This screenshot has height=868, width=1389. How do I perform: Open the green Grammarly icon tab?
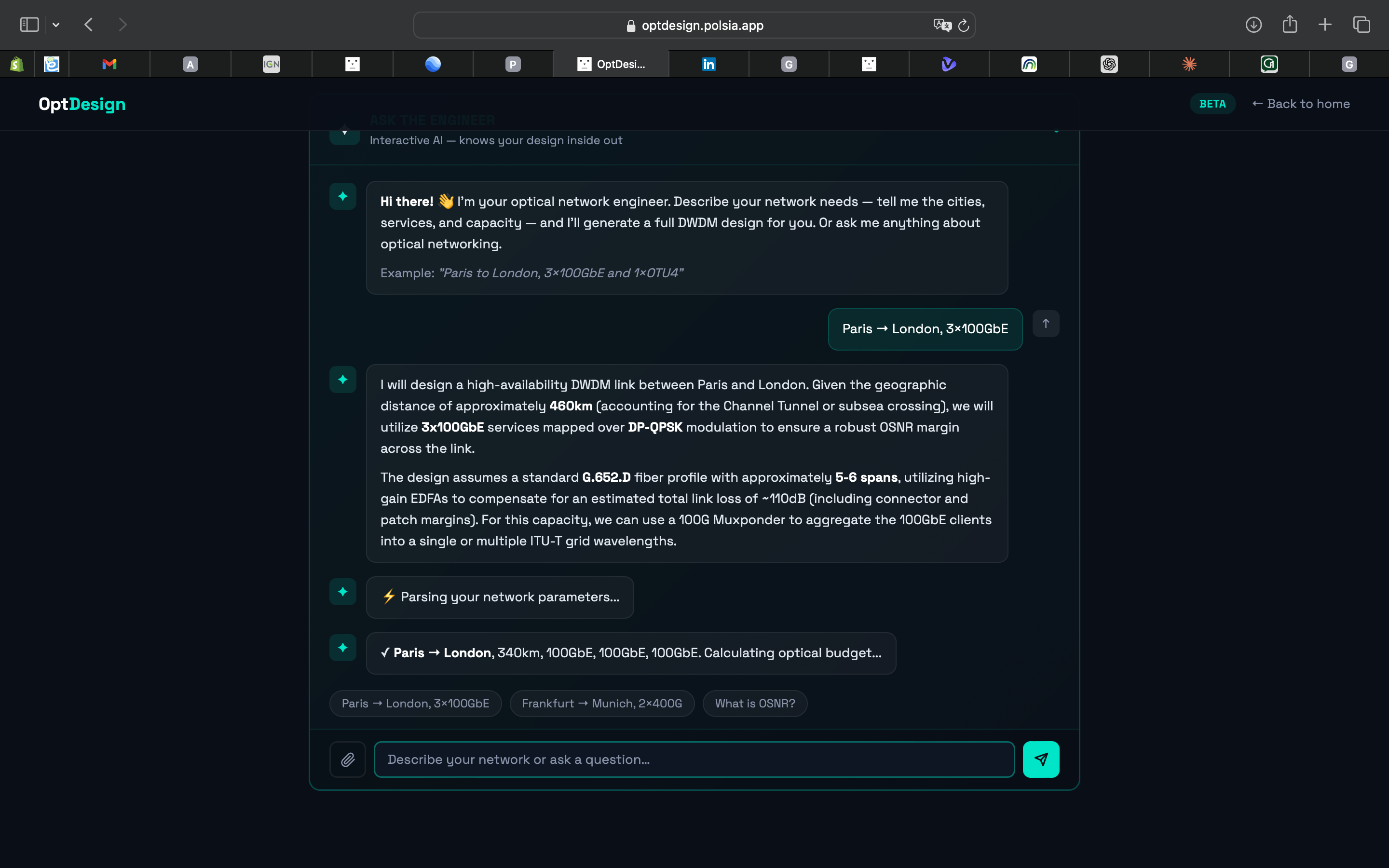(1269, 64)
